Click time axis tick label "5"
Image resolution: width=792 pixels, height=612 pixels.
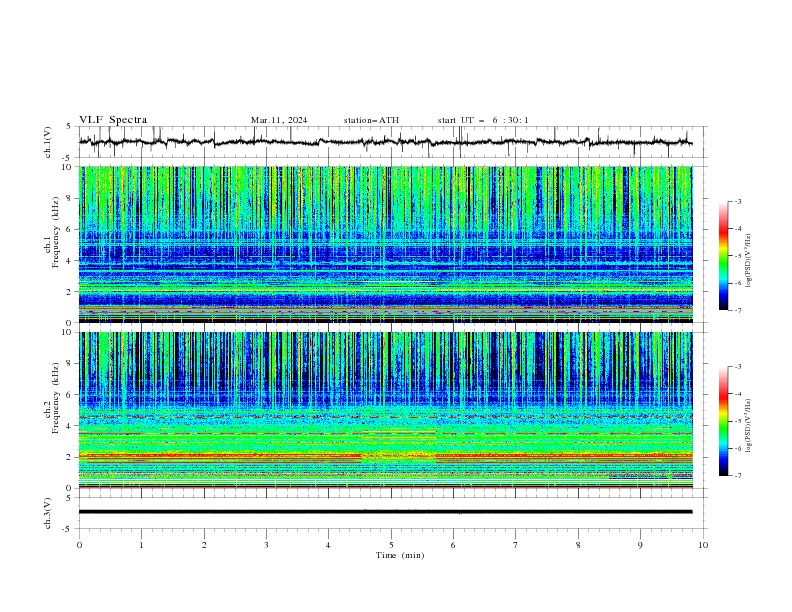pos(391,545)
